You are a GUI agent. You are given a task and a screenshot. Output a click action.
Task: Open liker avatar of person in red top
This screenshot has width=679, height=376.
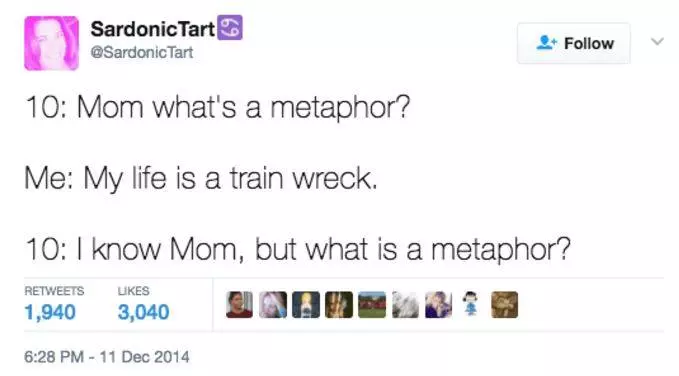(239, 305)
